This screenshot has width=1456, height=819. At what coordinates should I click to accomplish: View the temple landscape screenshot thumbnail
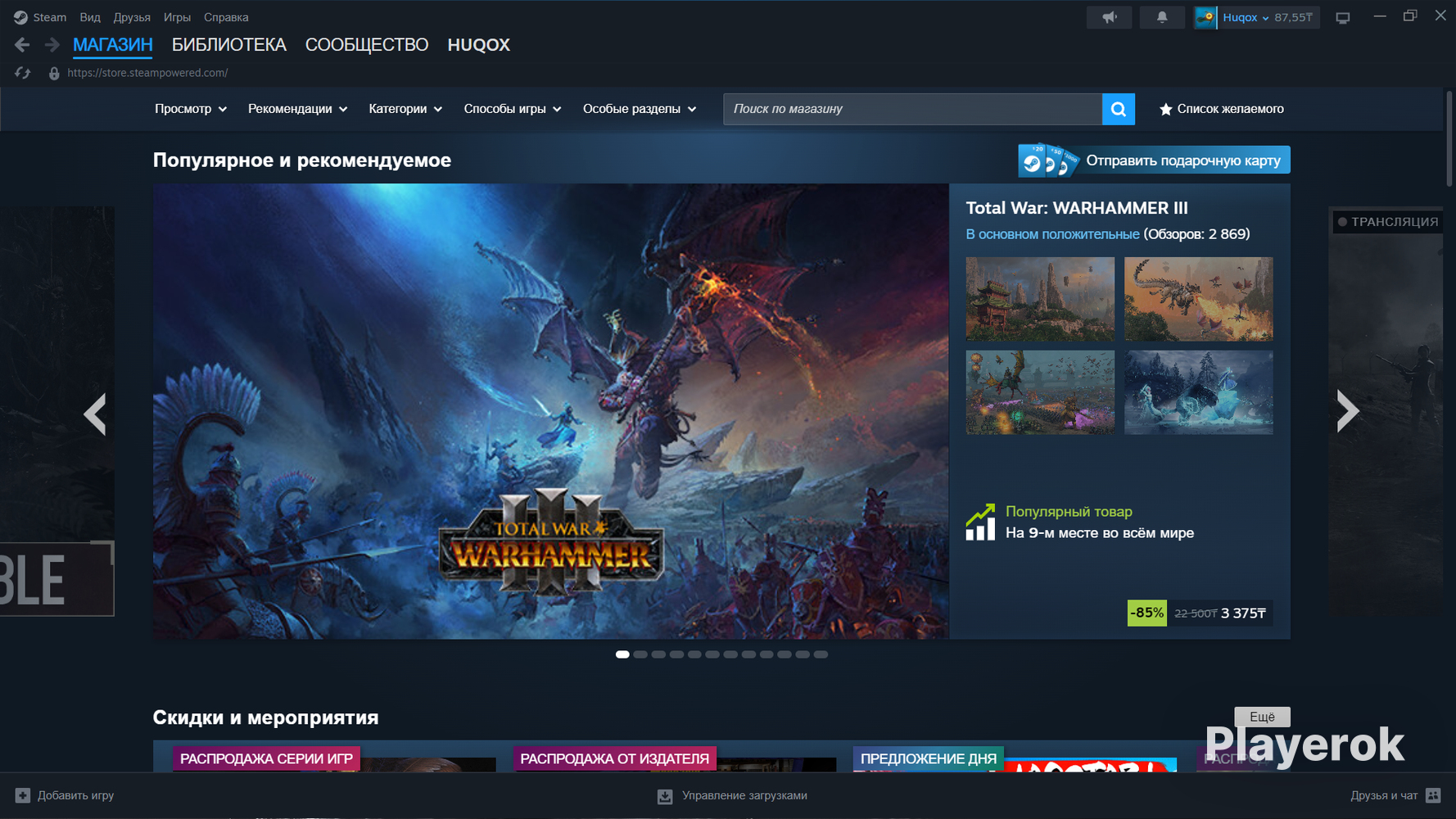pos(1040,299)
